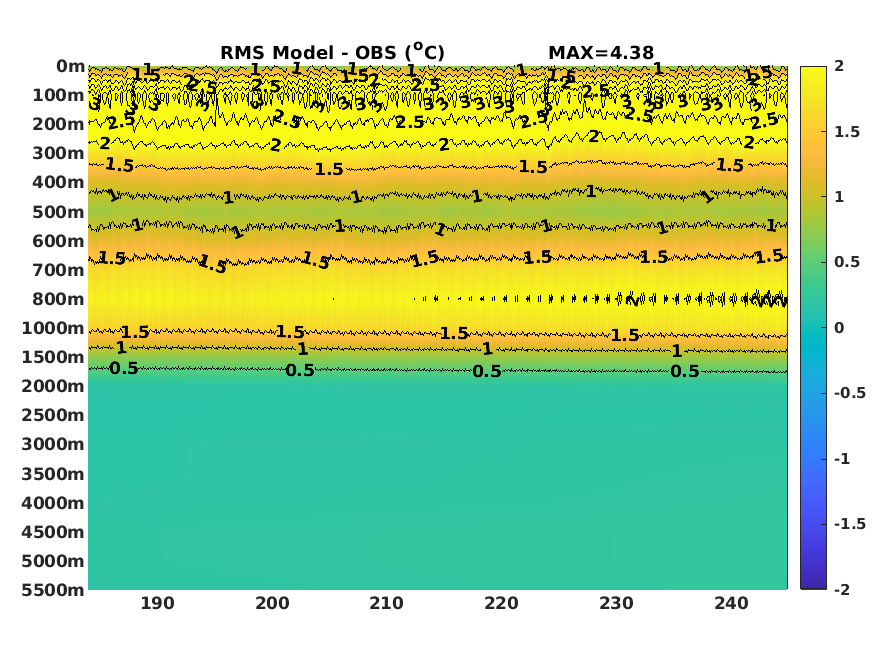
Task: Click the colorbar tick label -2
Action: [842, 590]
